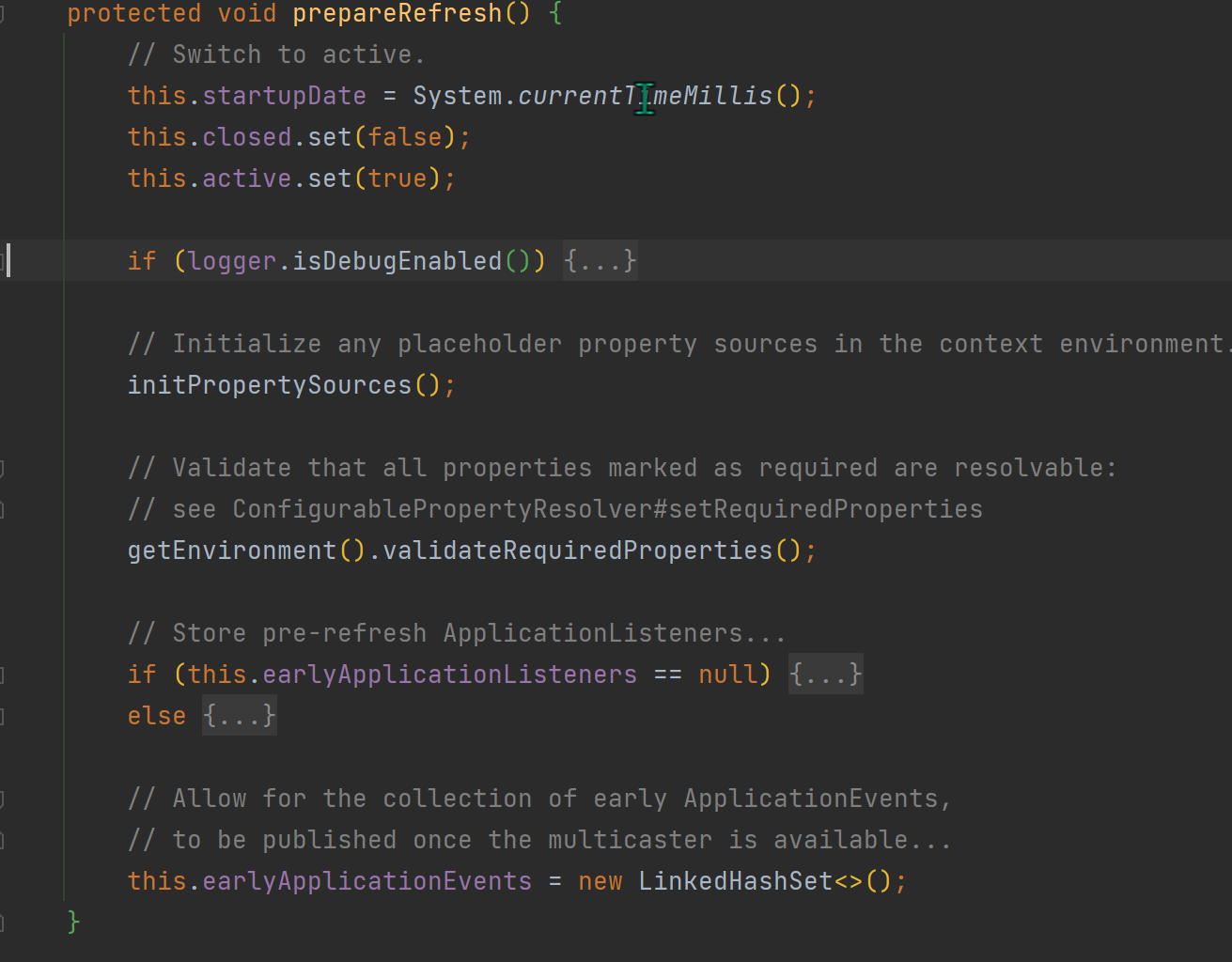Click the 'Store pre-refresh ApplicationListeners' comment

457,633
